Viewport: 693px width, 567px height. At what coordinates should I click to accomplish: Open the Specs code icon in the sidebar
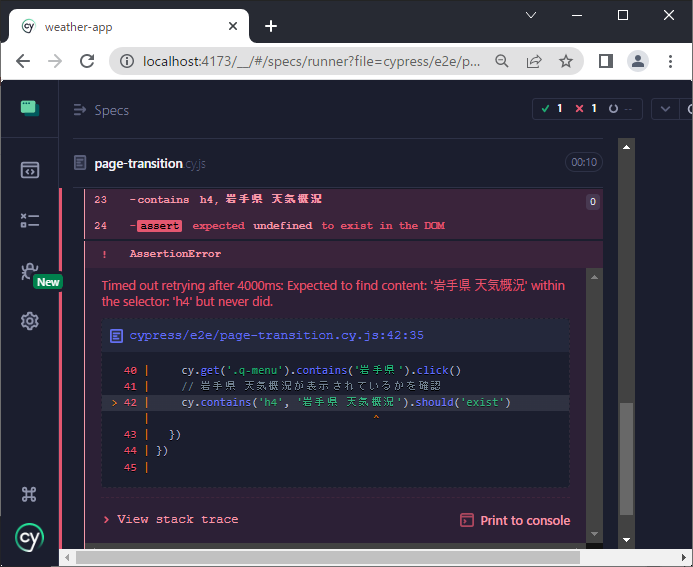[29, 170]
